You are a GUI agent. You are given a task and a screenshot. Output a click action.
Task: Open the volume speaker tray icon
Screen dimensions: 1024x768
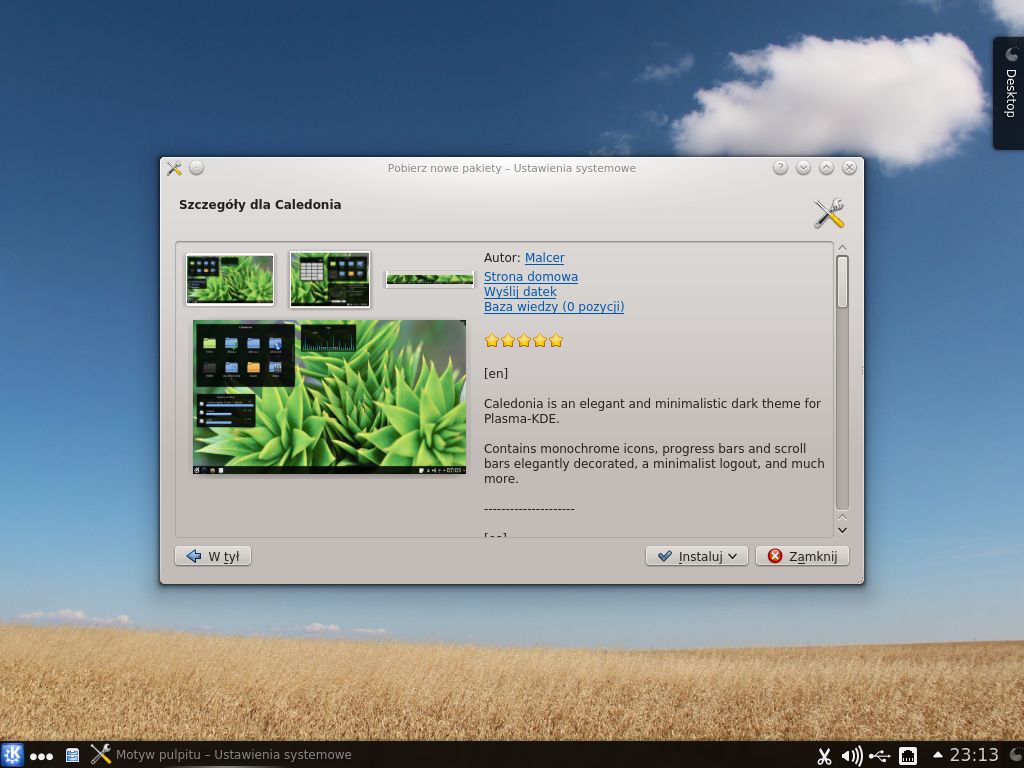click(x=852, y=756)
